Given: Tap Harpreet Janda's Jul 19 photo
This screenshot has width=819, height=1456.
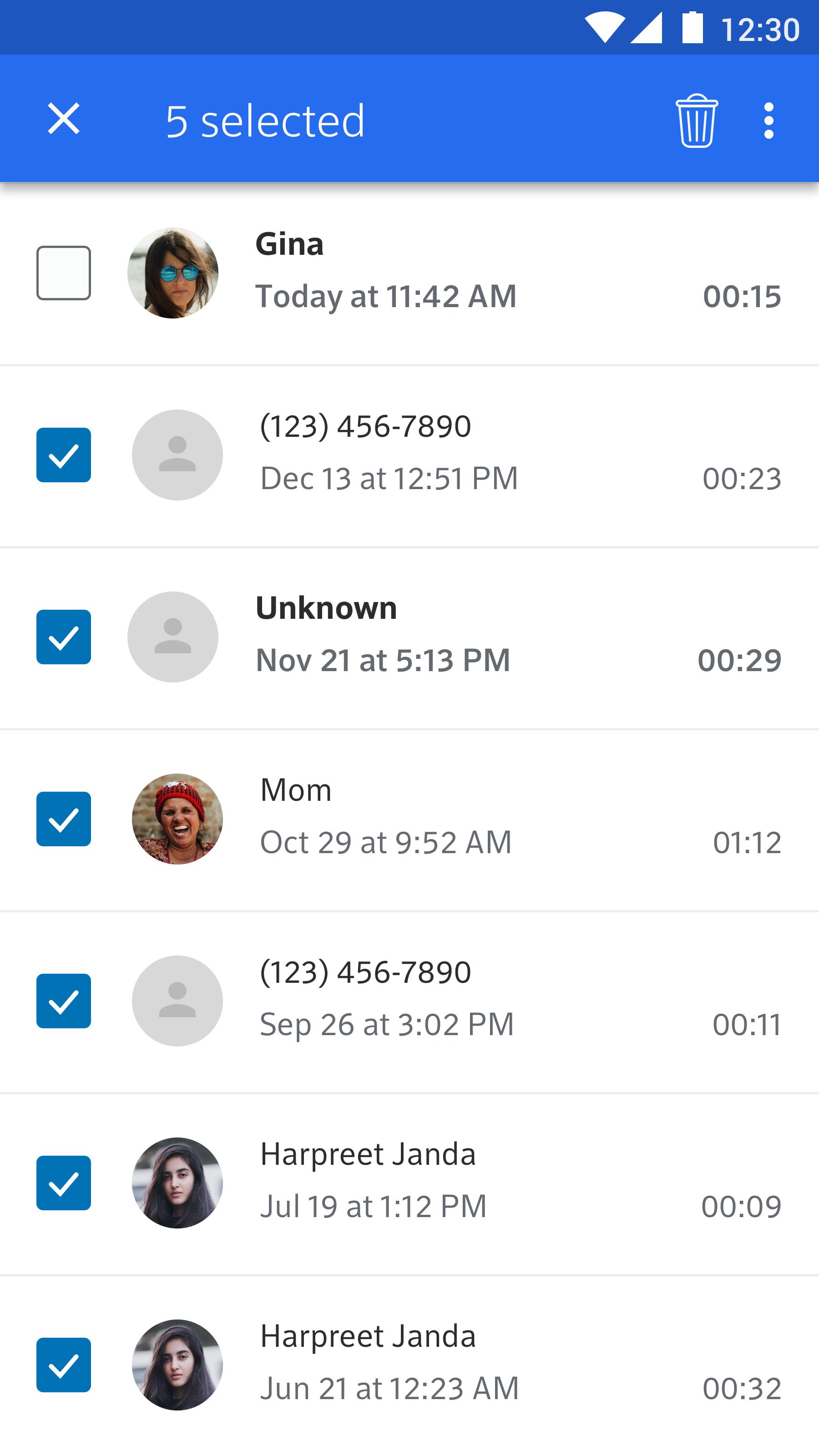Looking at the screenshot, I should [x=177, y=1183].
